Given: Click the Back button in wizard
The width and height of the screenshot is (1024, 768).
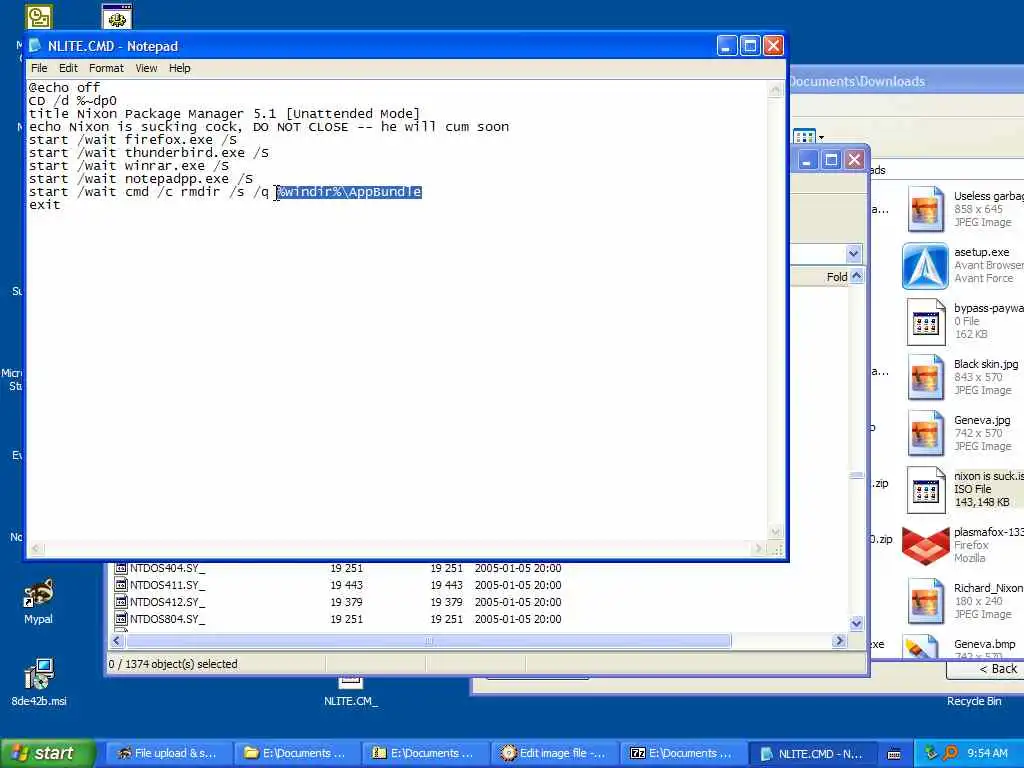Looking at the screenshot, I should tap(993, 669).
